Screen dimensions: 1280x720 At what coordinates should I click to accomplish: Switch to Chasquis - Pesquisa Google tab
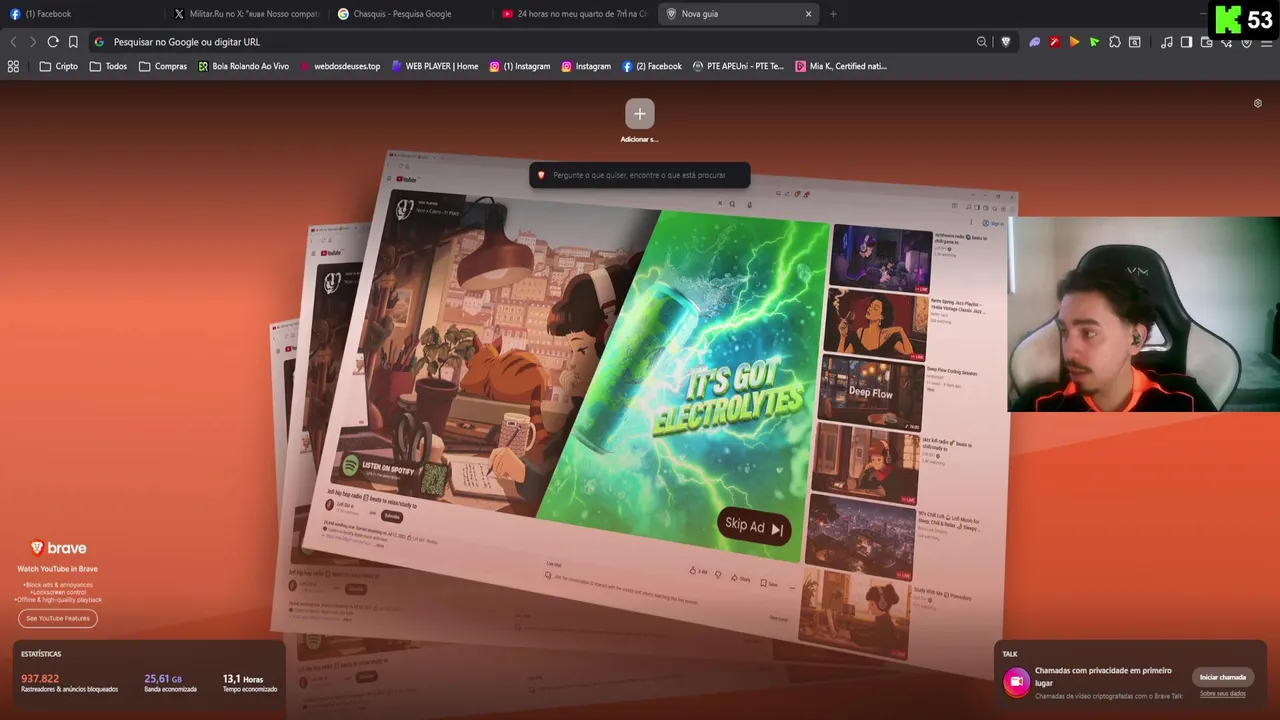[410, 14]
